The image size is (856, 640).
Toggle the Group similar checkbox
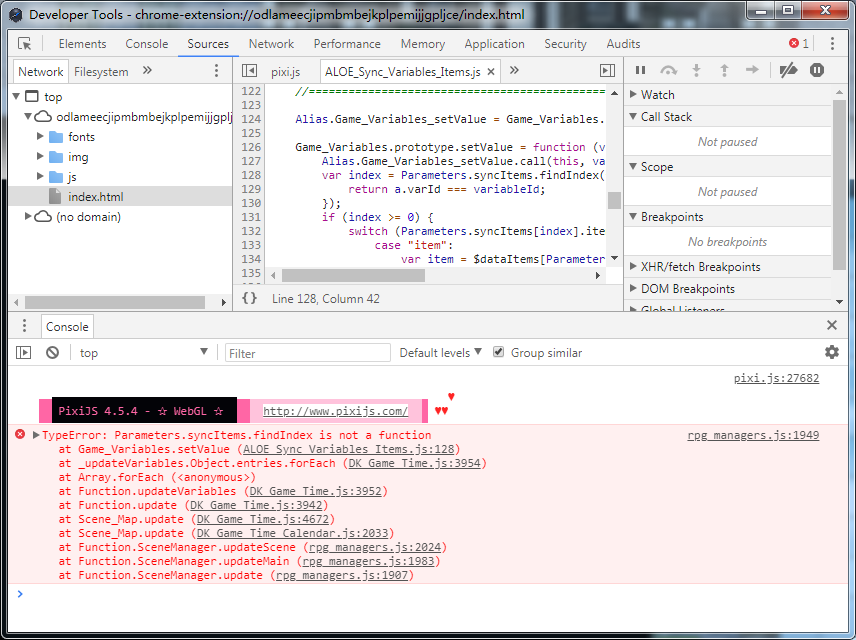point(498,352)
